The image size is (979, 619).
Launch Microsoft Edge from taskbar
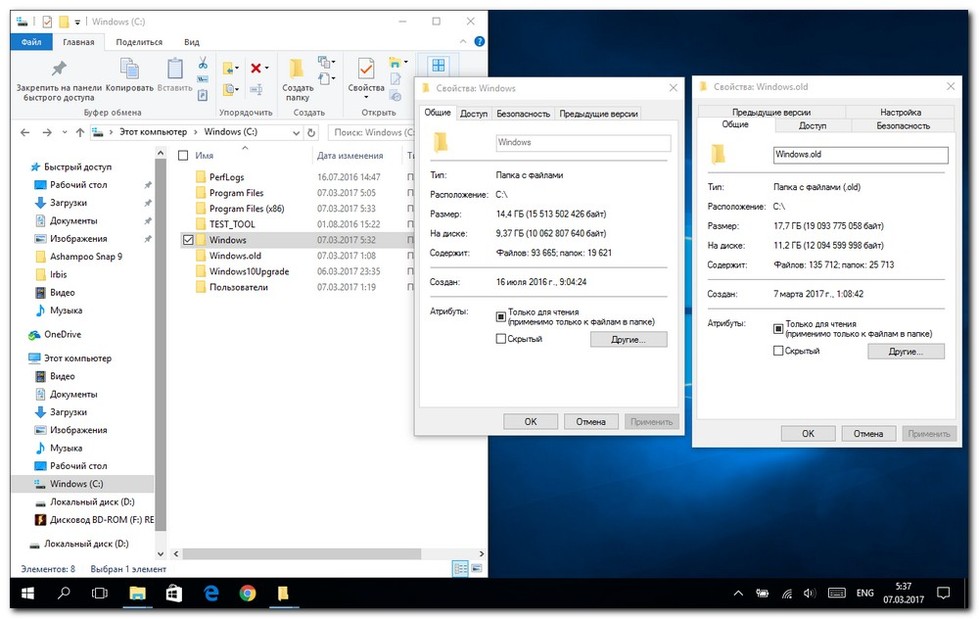(x=211, y=593)
